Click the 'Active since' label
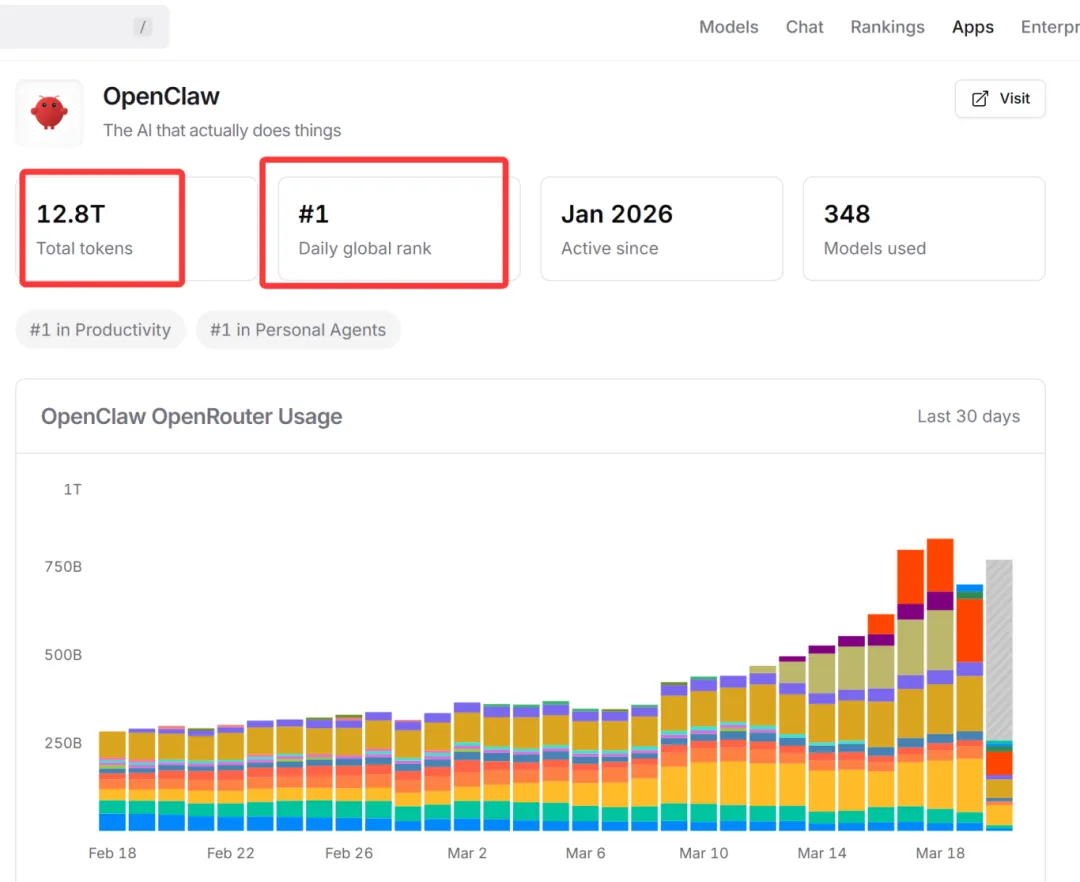1080x882 pixels. point(610,249)
